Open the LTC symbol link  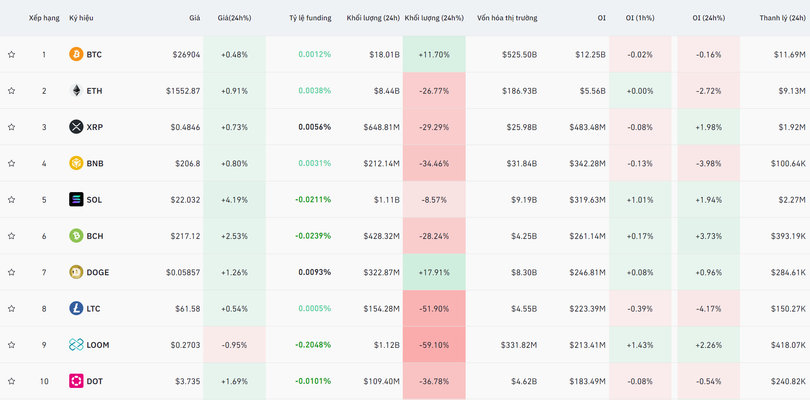(94, 308)
